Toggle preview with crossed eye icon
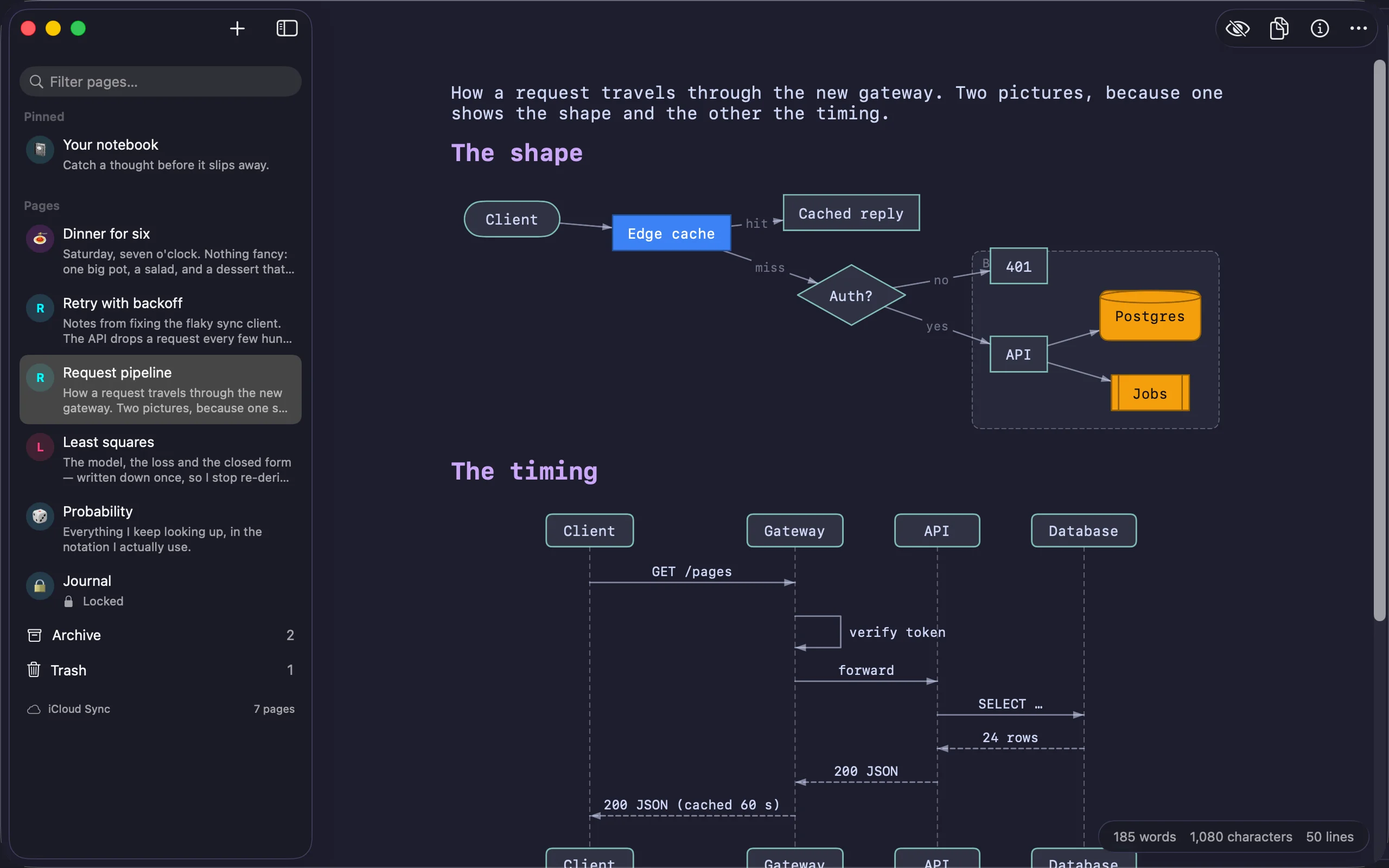Image resolution: width=1389 pixels, height=868 pixels. tap(1238, 28)
